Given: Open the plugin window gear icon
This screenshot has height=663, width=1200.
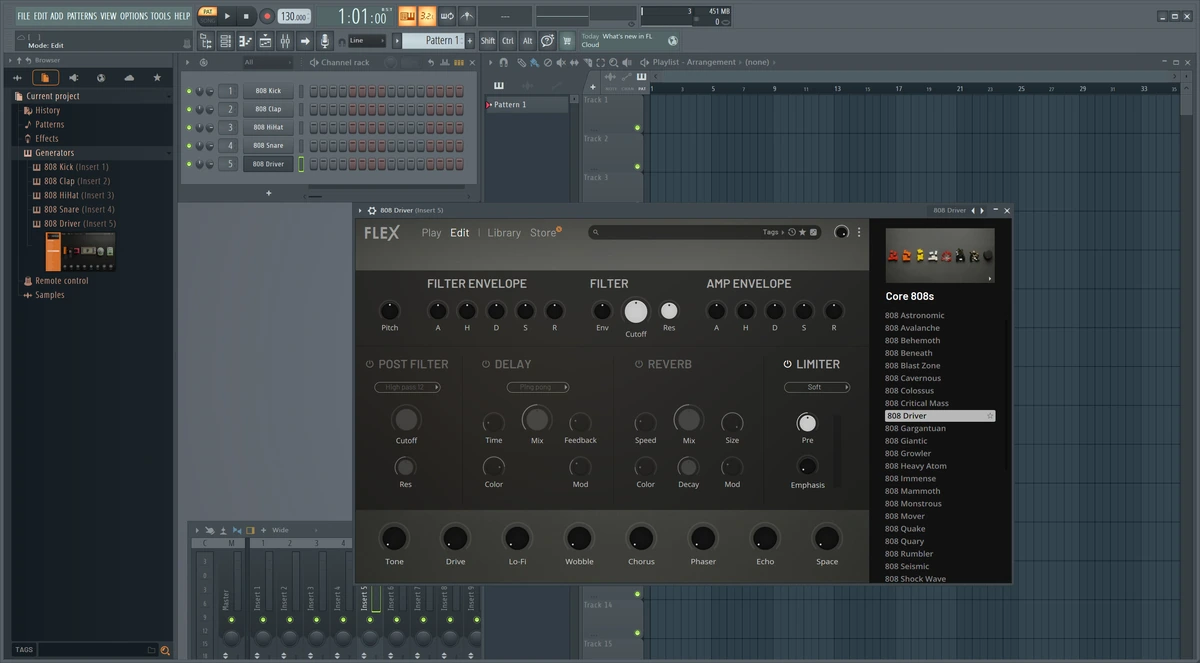Looking at the screenshot, I should 372,211.
